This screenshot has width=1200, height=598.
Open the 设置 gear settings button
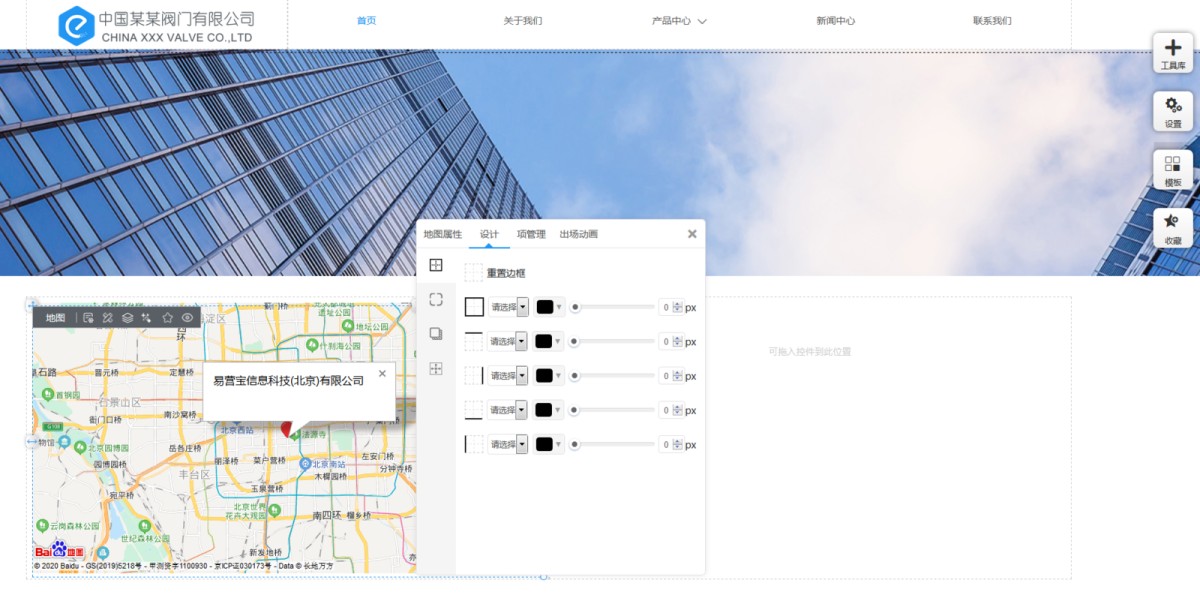(1173, 111)
